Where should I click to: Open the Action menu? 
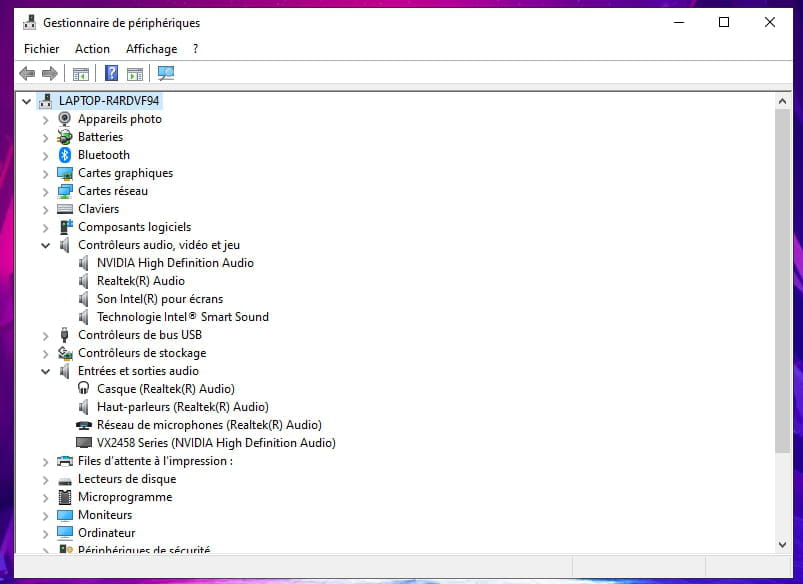click(92, 49)
